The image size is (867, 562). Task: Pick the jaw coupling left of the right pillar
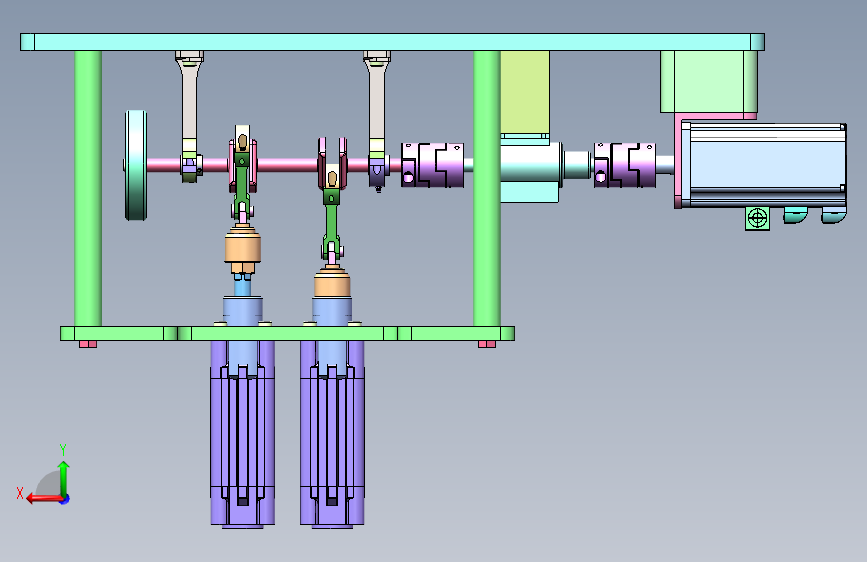pos(432,165)
